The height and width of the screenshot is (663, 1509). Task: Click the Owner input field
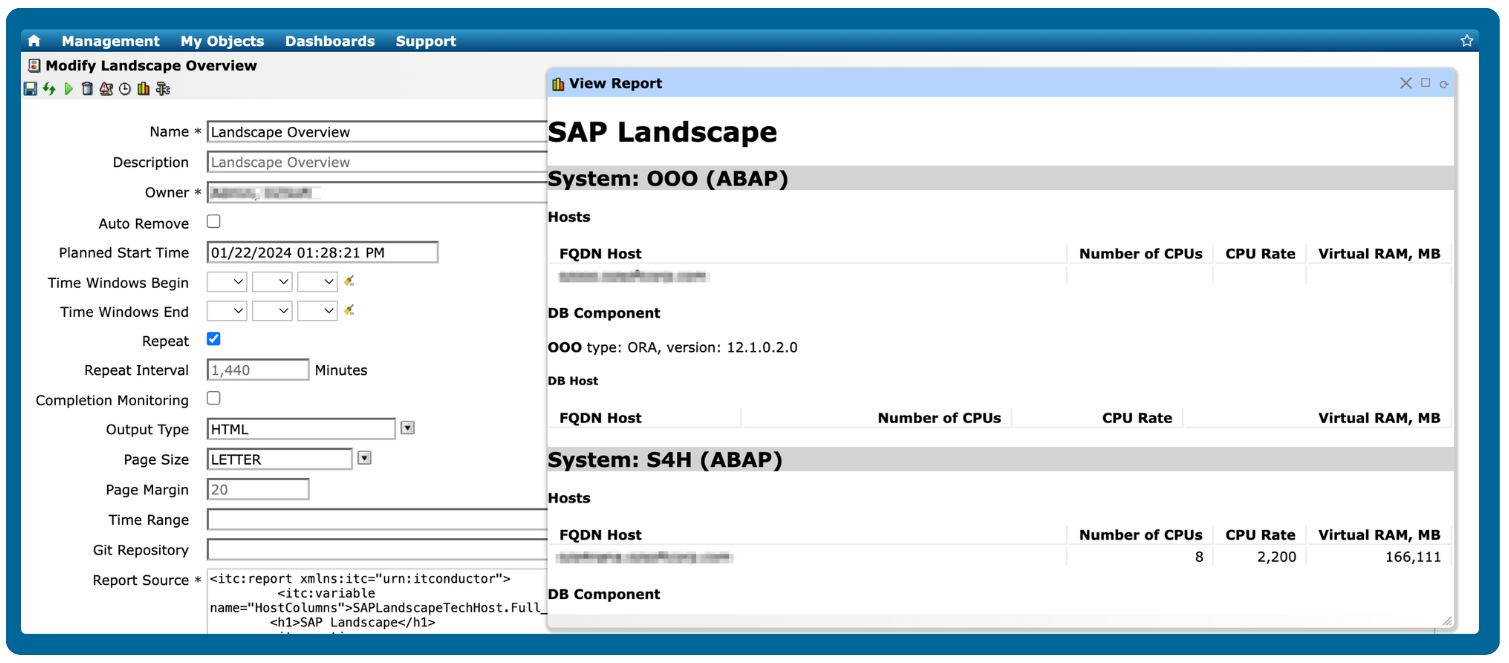377,192
